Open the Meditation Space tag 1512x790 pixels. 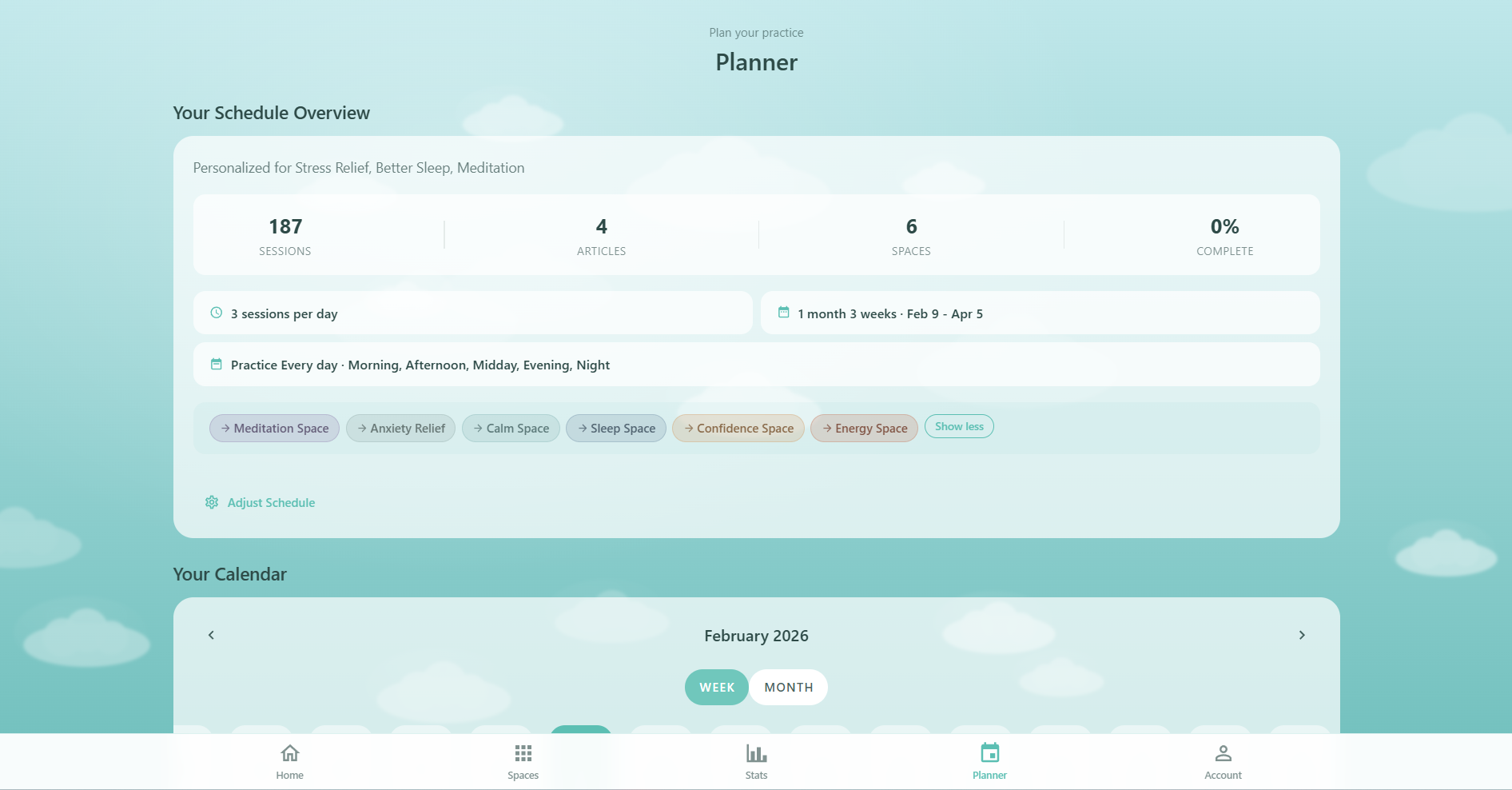[274, 428]
